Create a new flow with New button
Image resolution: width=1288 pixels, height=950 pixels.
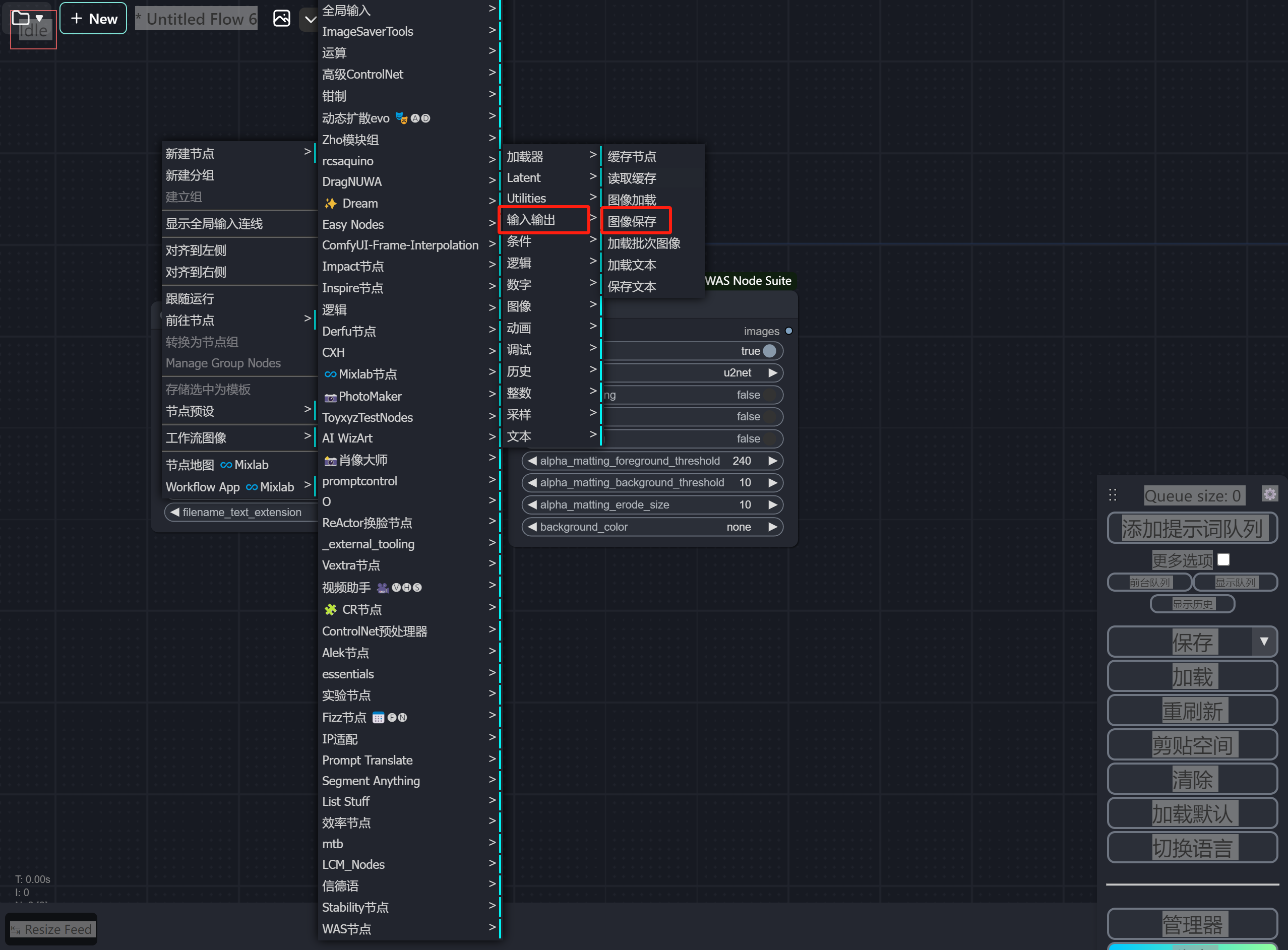[x=93, y=19]
